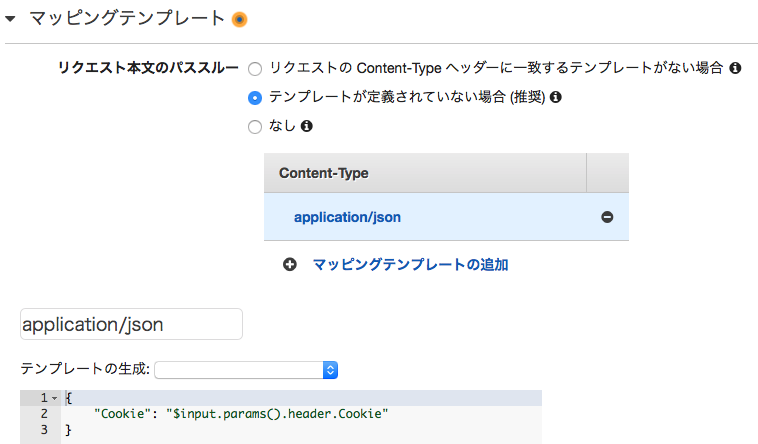Image resolution: width=758 pixels, height=444 pixels.
Task: Select the なし passthrough option
Action: 255,127
